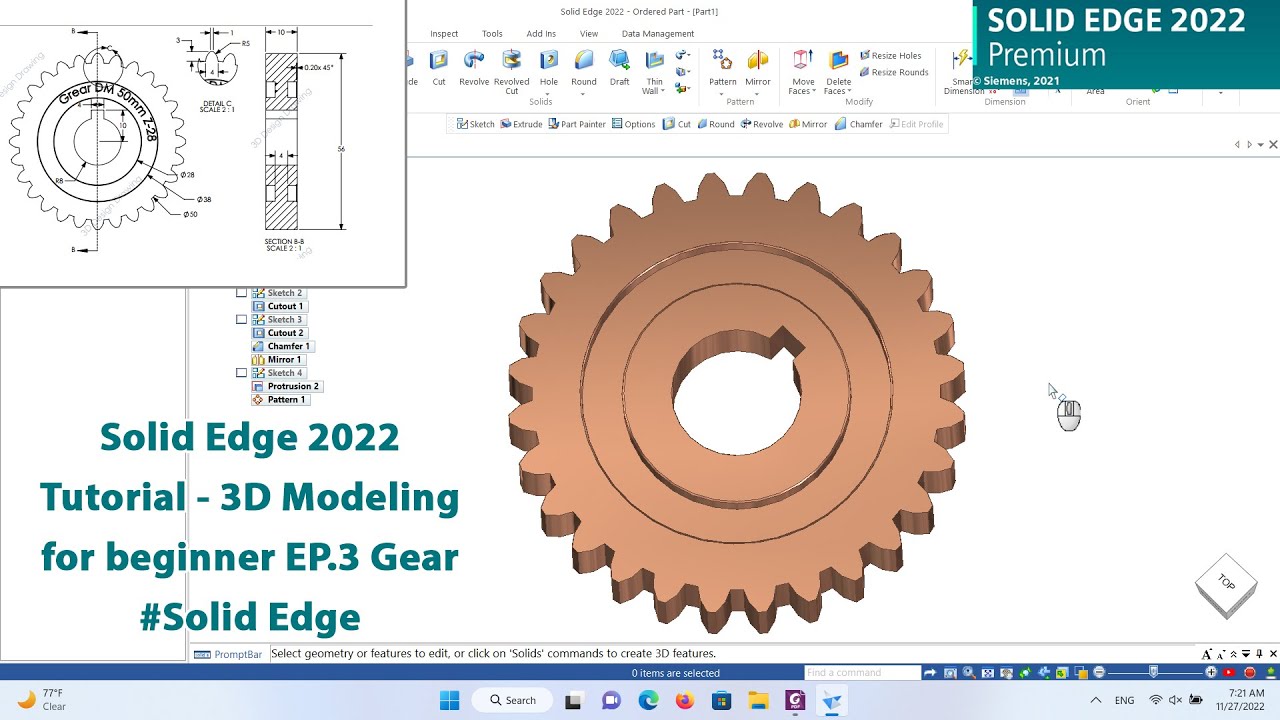
Task: Open File Explorer from the taskbar
Action: tap(758, 700)
